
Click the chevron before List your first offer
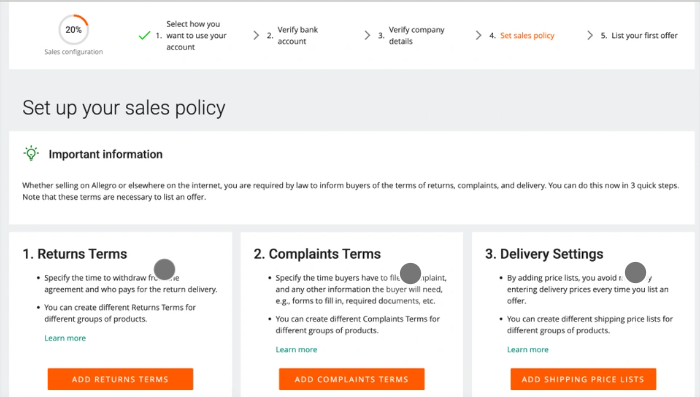tap(590, 35)
